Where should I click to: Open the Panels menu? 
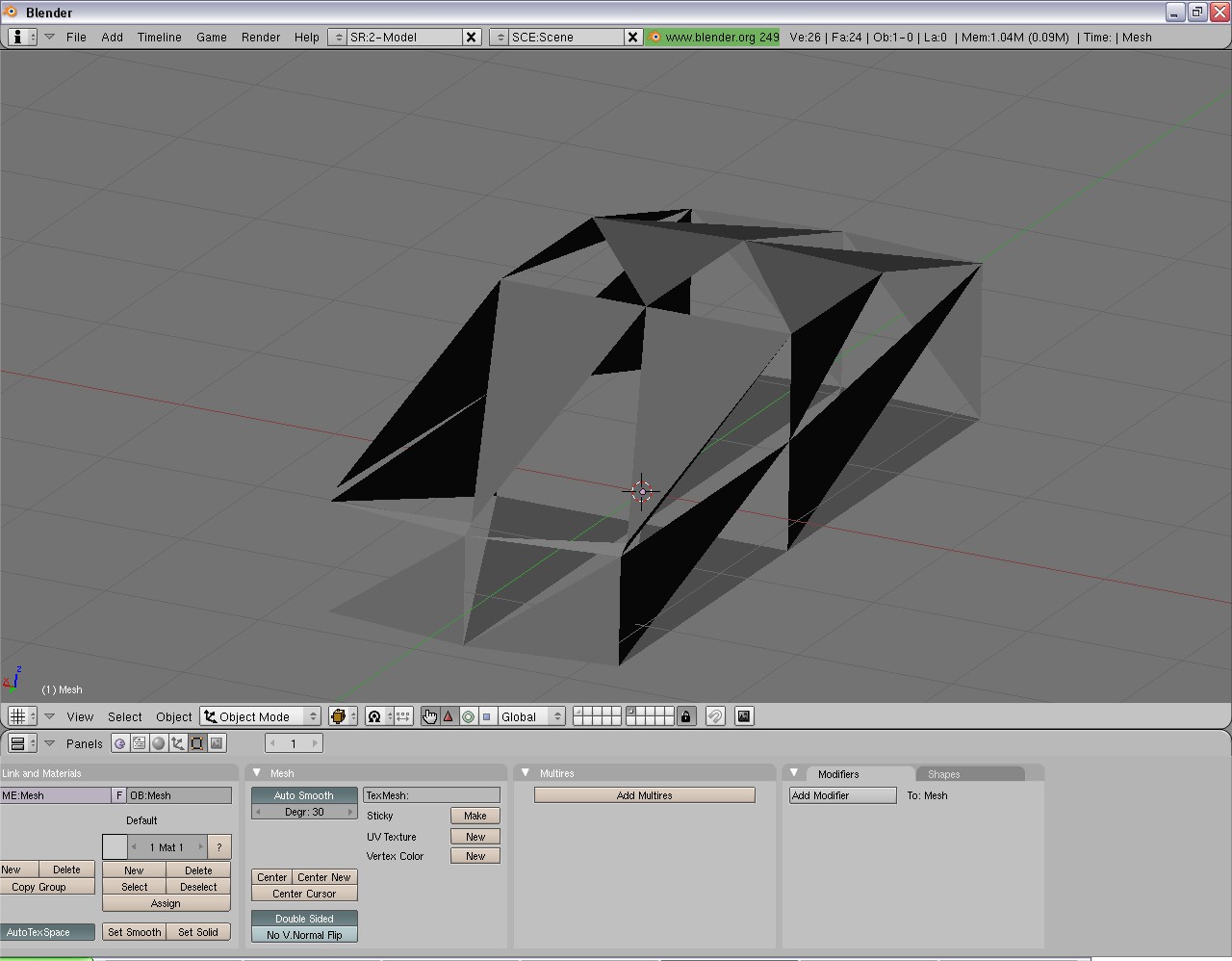coord(85,743)
